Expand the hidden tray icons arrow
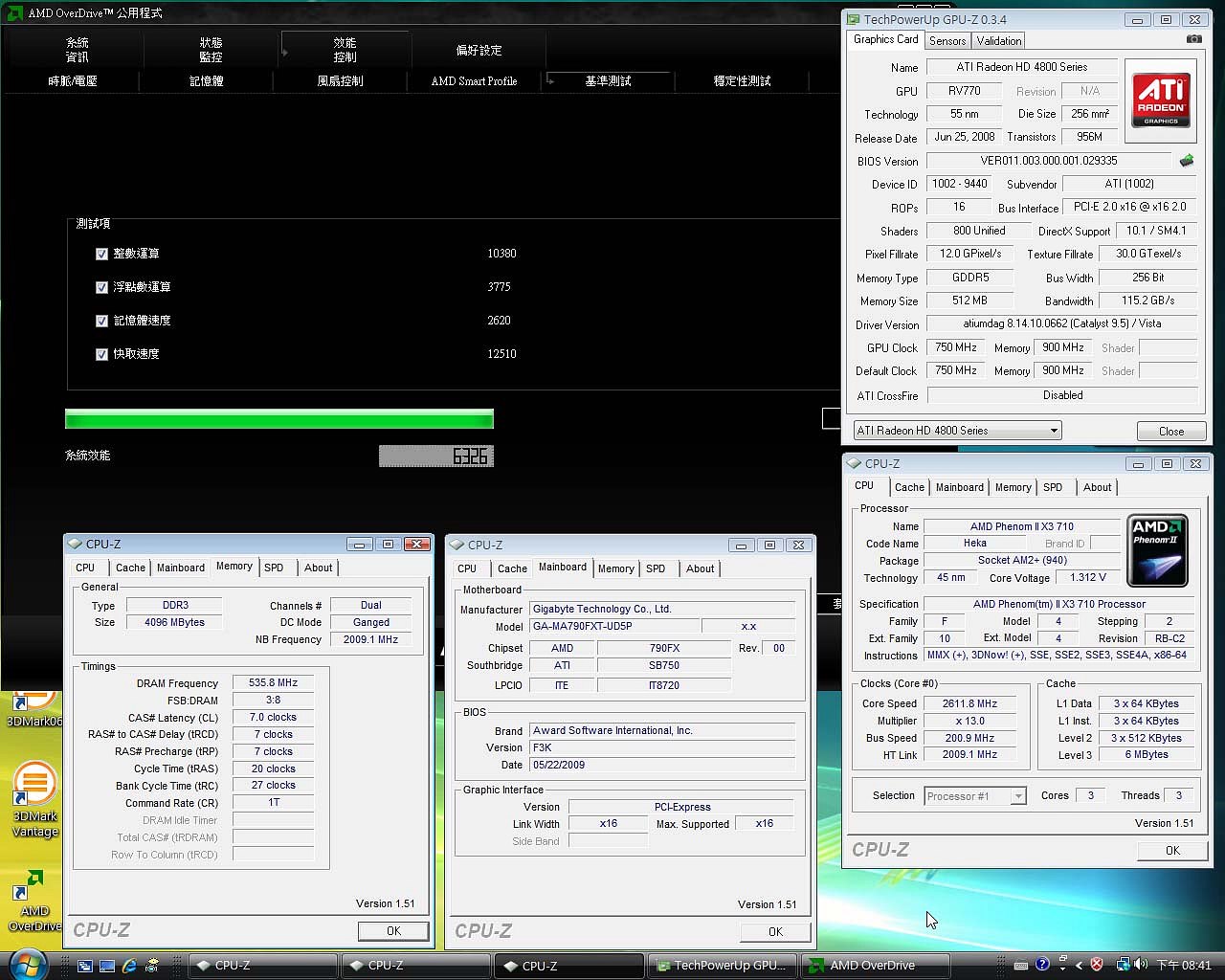The height and width of the screenshot is (980, 1225). pos(1080,965)
